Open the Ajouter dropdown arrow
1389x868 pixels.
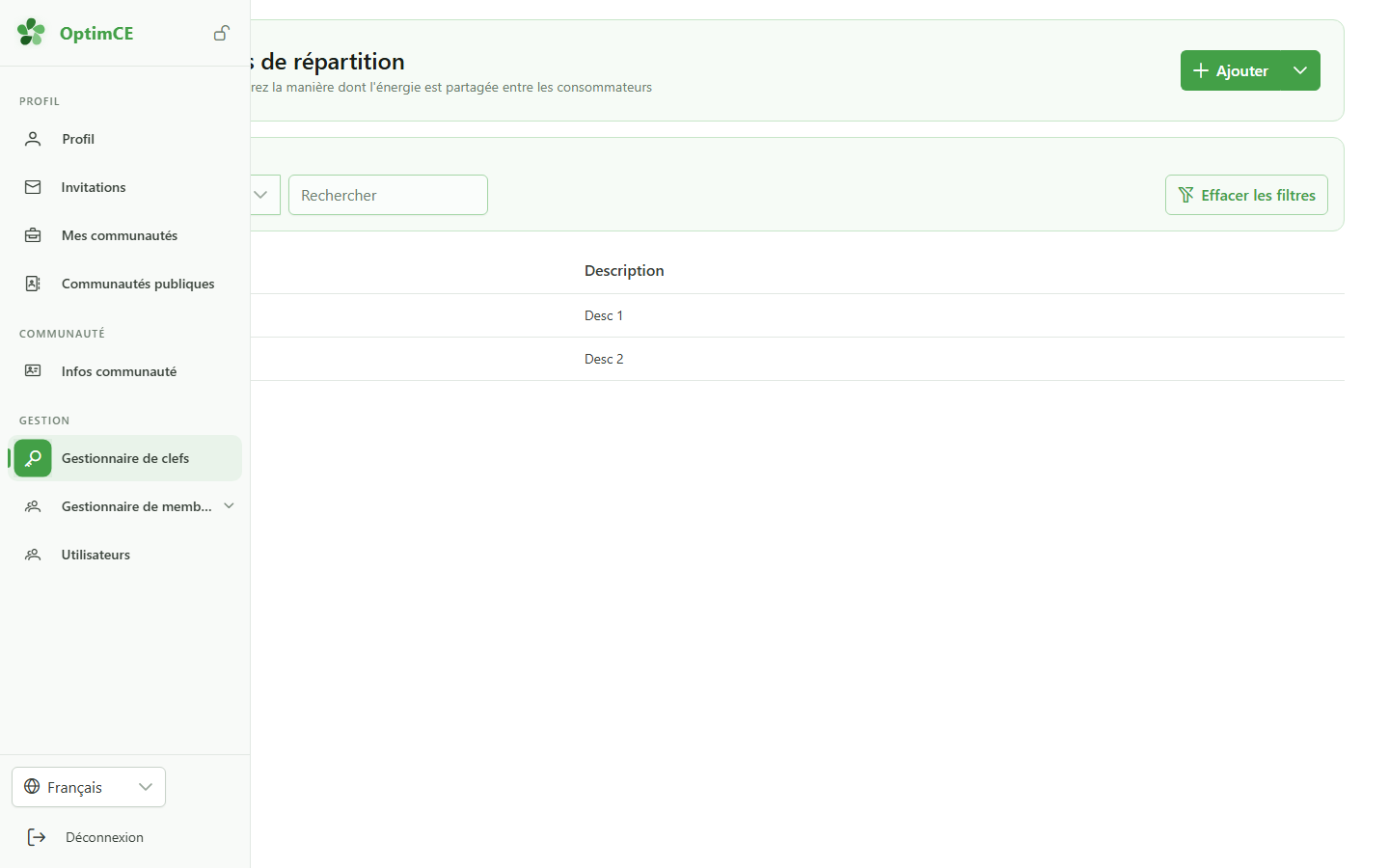(1300, 70)
